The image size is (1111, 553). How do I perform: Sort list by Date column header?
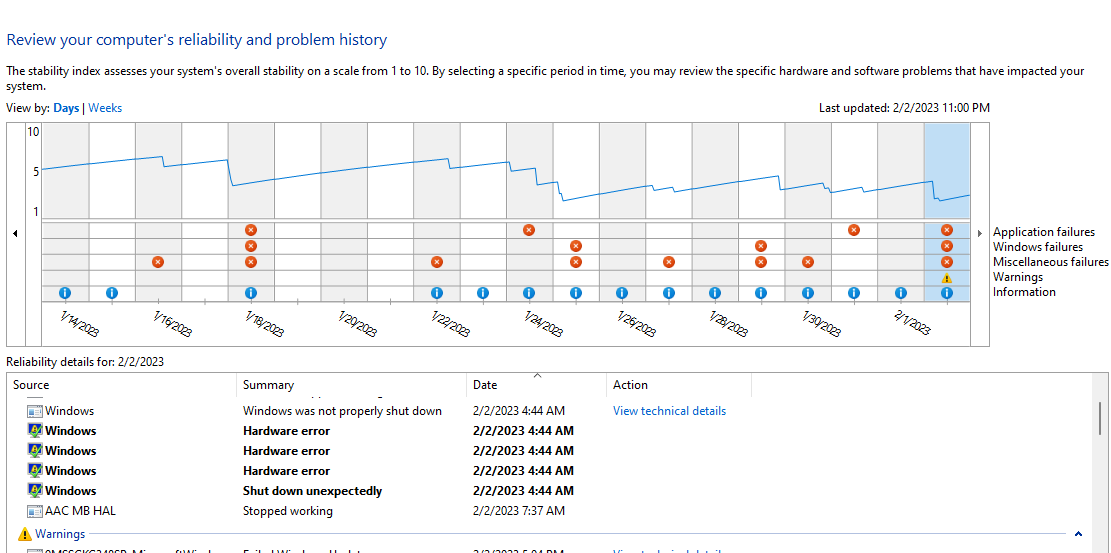pos(536,385)
